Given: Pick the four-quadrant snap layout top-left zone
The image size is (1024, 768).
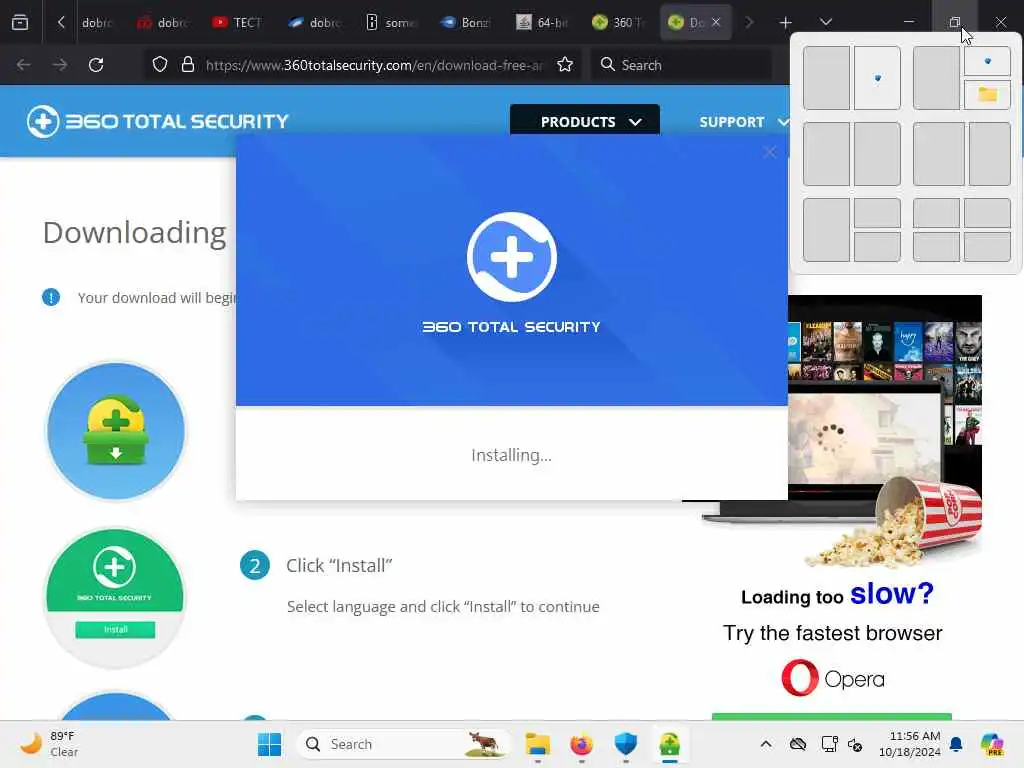Looking at the screenshot, I should (x=936, y=213).
